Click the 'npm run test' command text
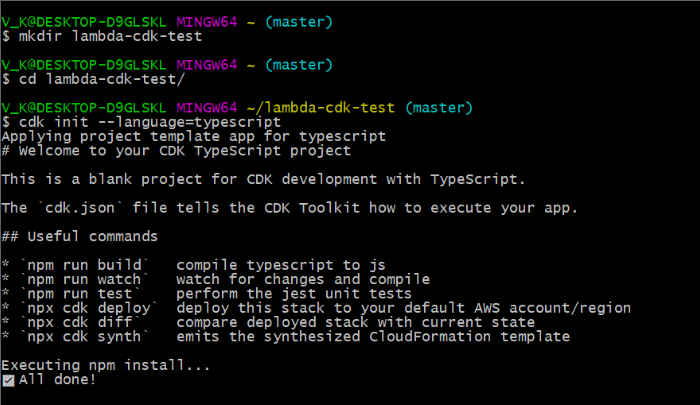 coord(80,293)
